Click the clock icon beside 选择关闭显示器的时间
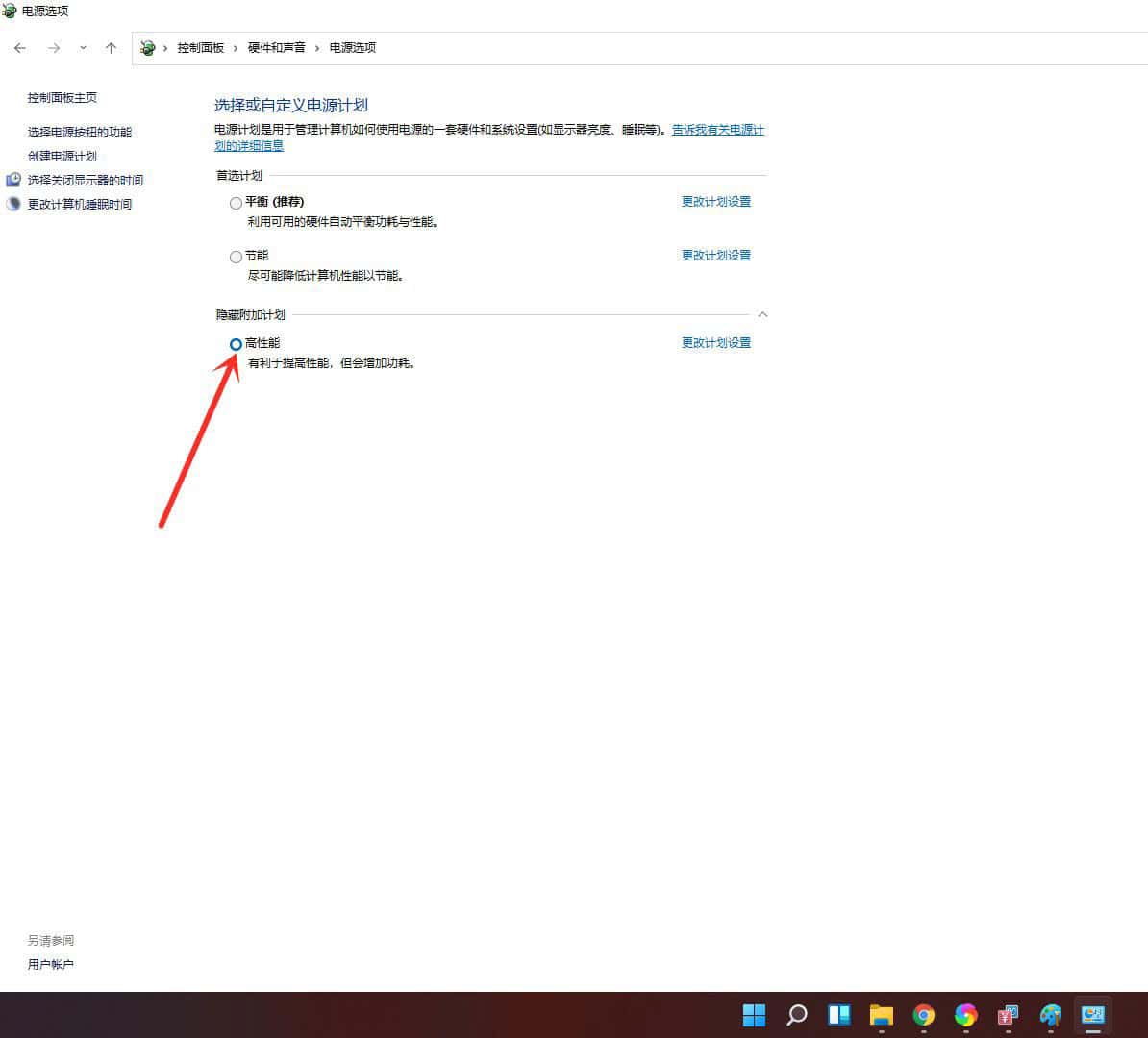Viewport: 1148px width, 1038px height. tap(12, 180)
